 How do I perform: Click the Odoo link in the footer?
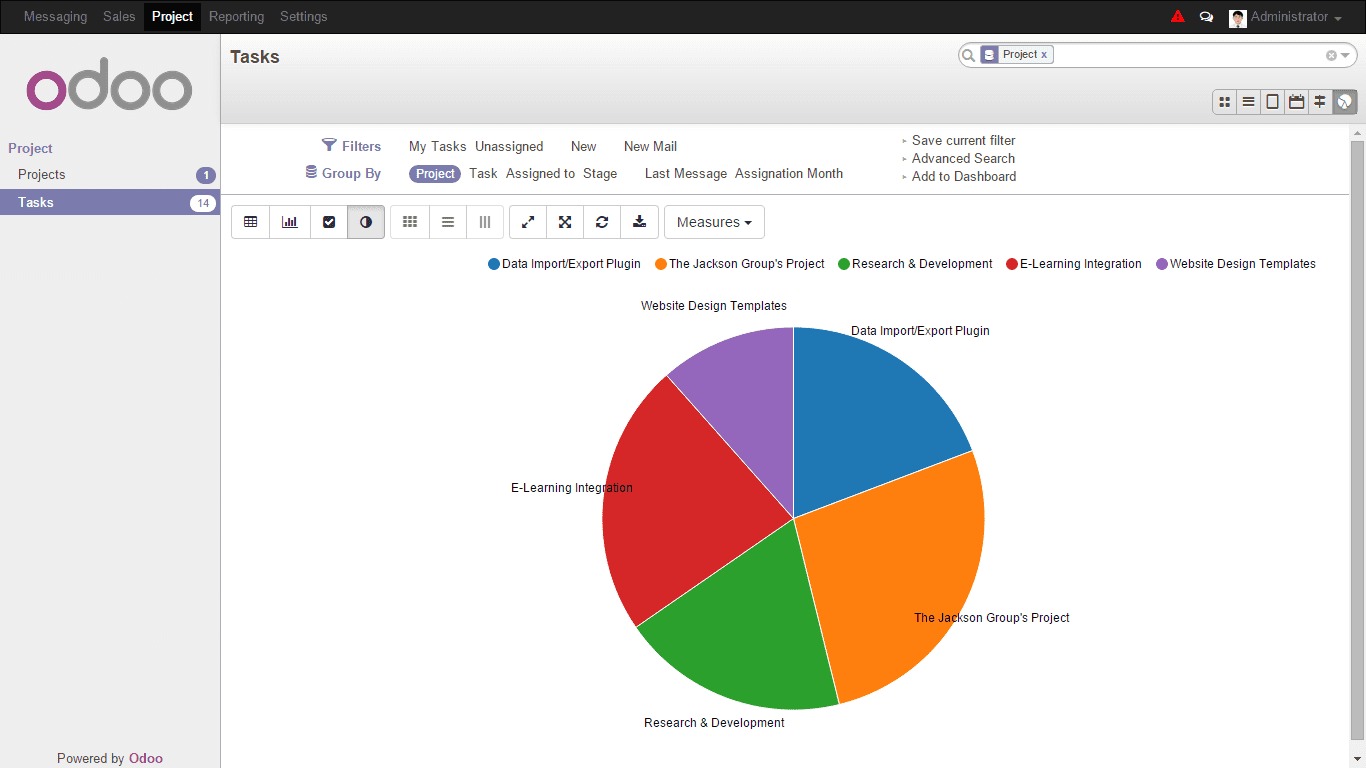click(x=146, y=758)
